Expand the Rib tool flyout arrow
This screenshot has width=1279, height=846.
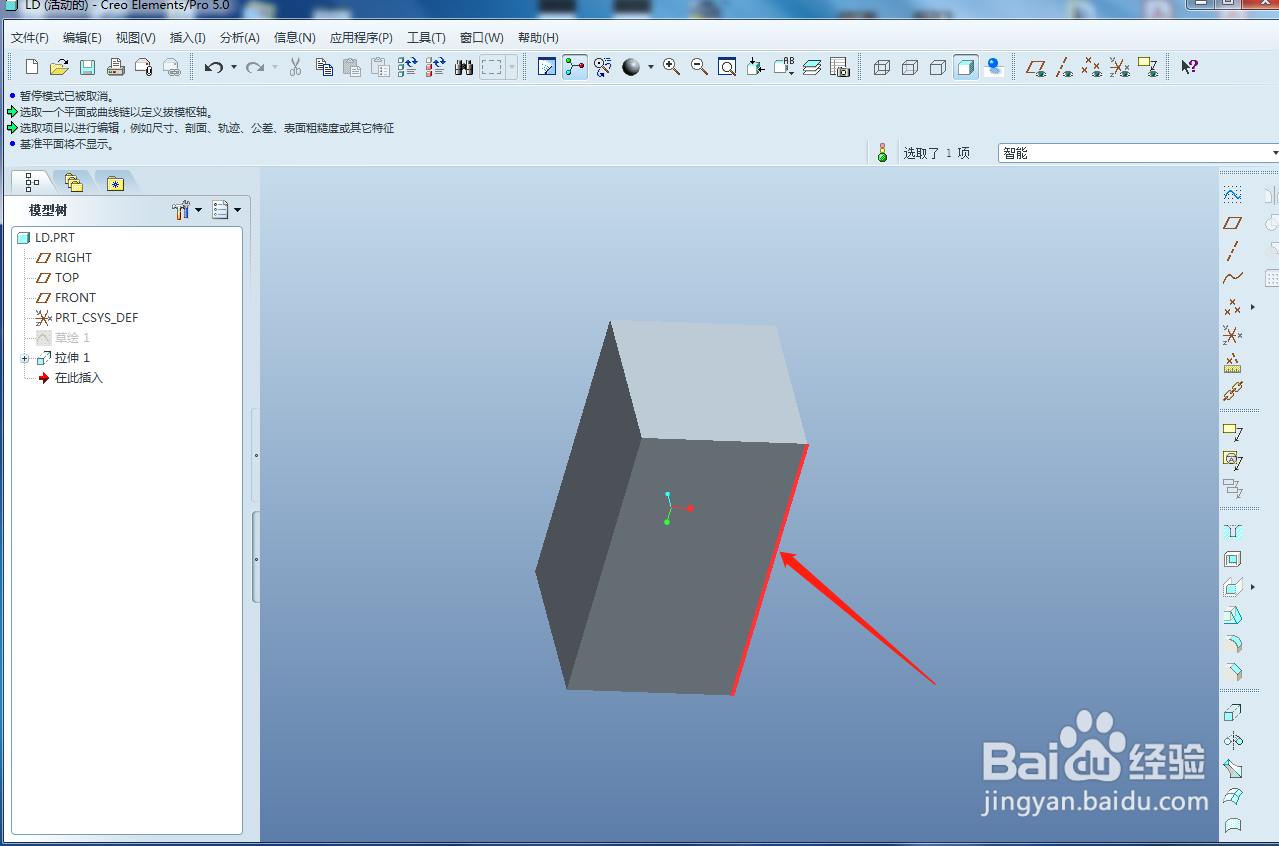pos(1252,587)
